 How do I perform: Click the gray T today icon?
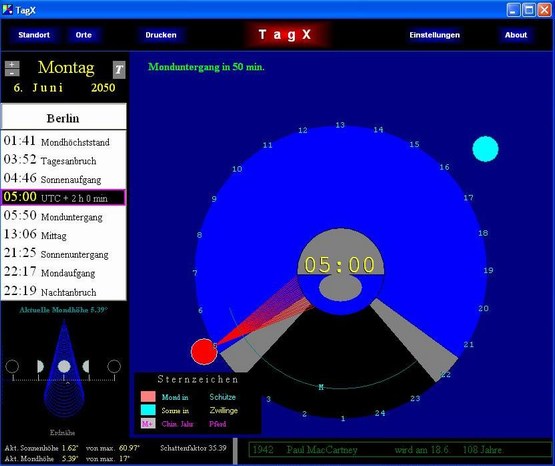click(x=119, y=70)
